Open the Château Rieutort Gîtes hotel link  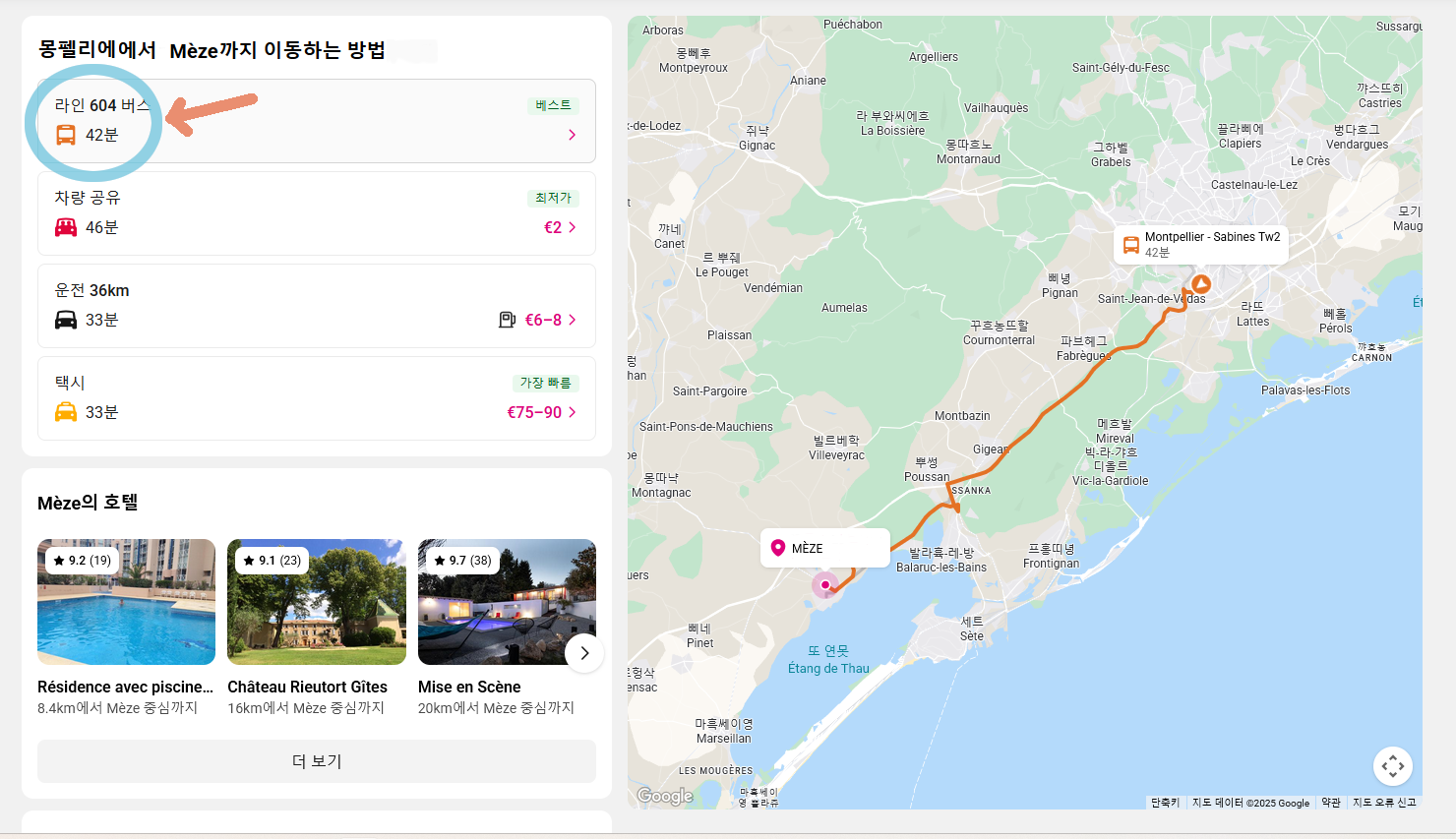pos(307,687)
